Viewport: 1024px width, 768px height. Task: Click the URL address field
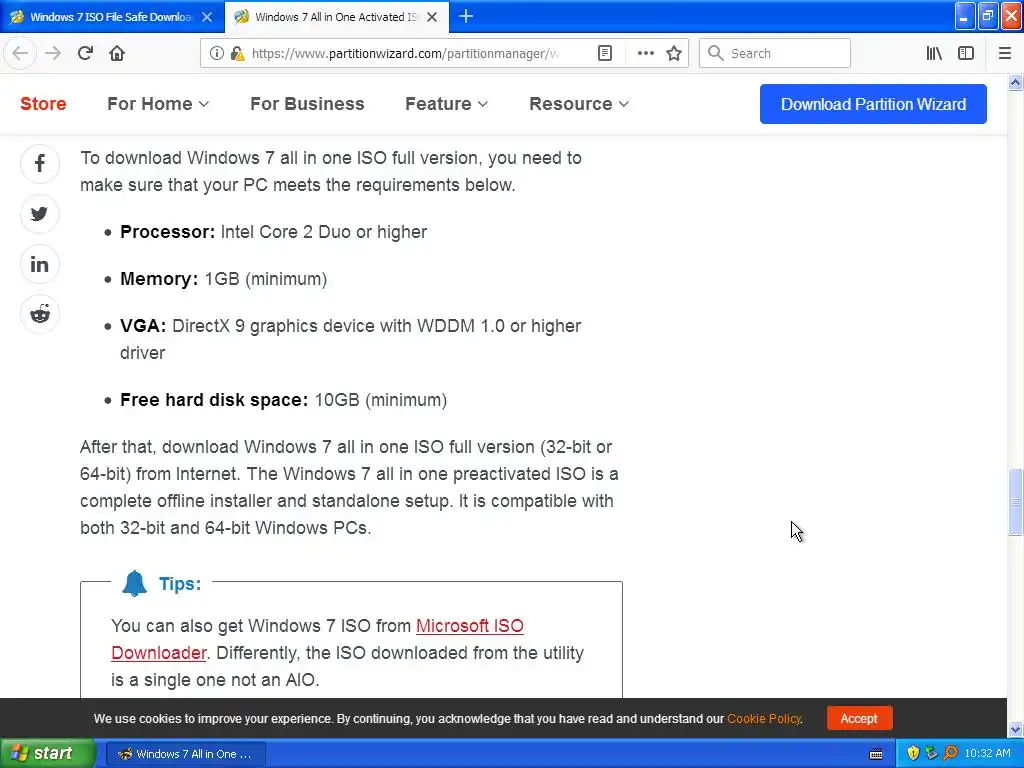click(405, 53)
